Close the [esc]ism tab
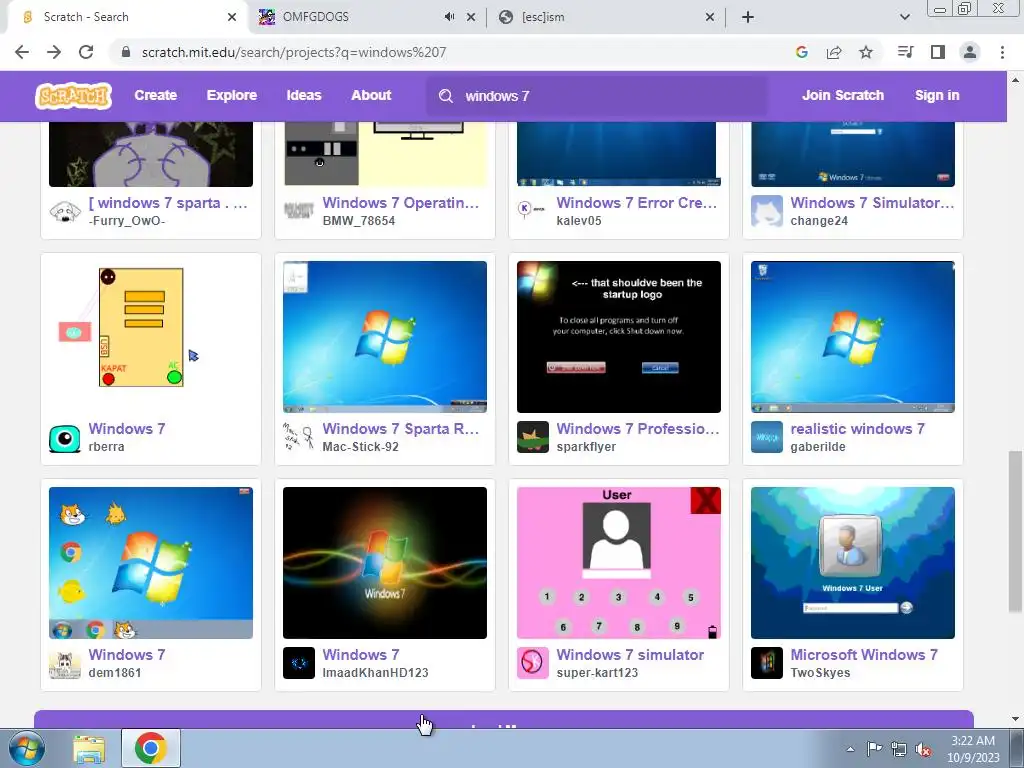The width and height of the screenshot is (1024, 768). (710, 17)
